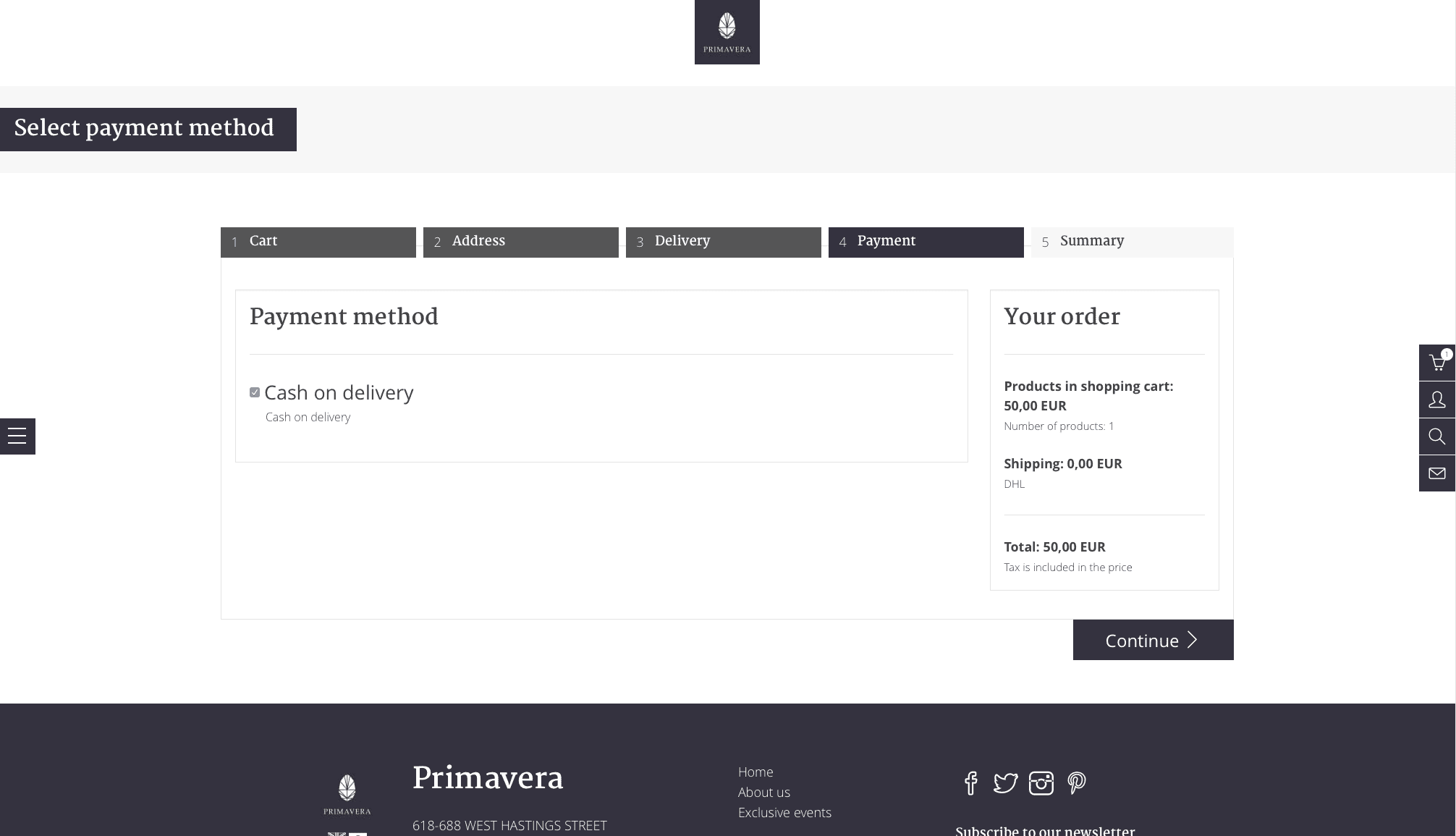Jump to the Summary step
The image size is (1456, 836).
pos(1133,242)
